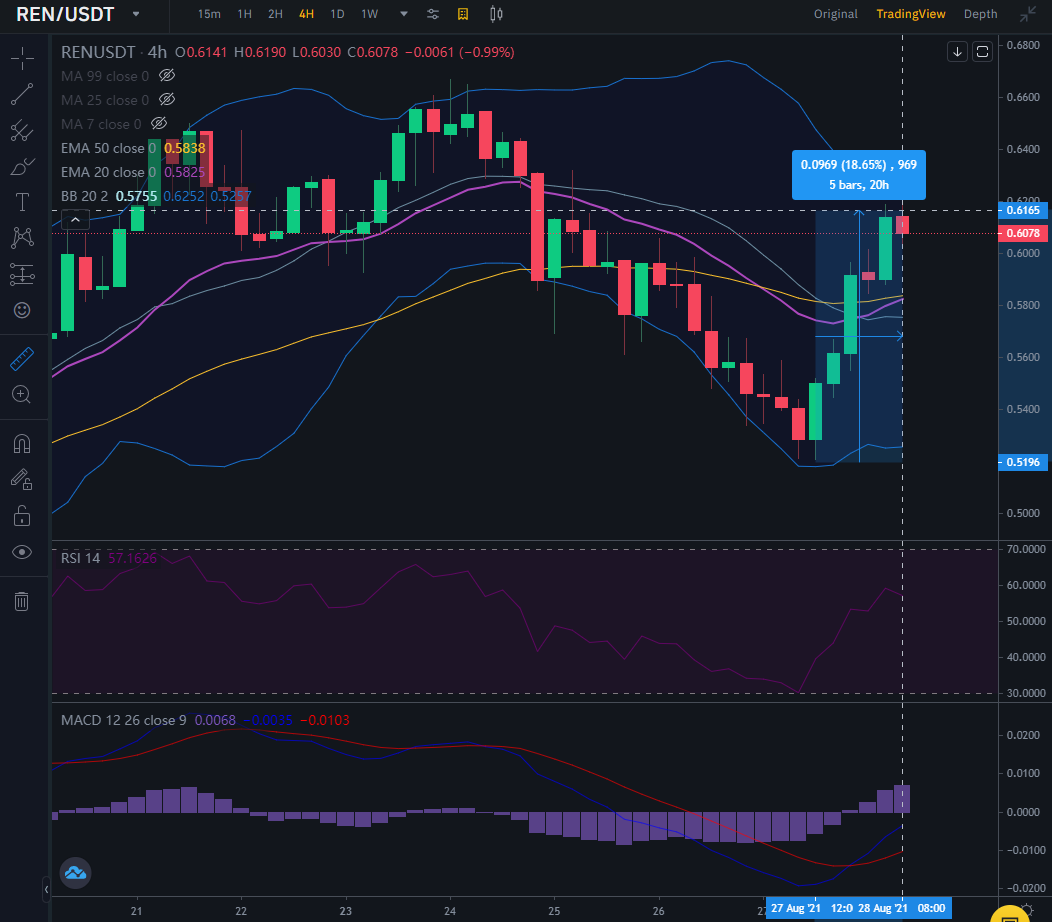Select the crosshair cursor tool
The width and height of the screenshot is (1052, 922).
pos(22,58)
